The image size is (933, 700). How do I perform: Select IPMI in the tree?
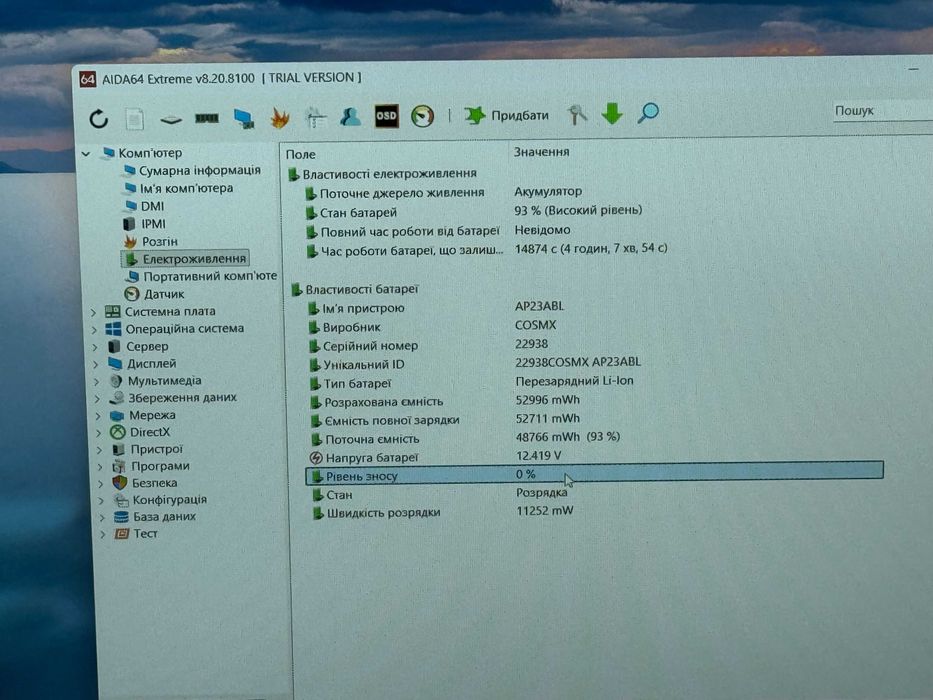[145, 224]
